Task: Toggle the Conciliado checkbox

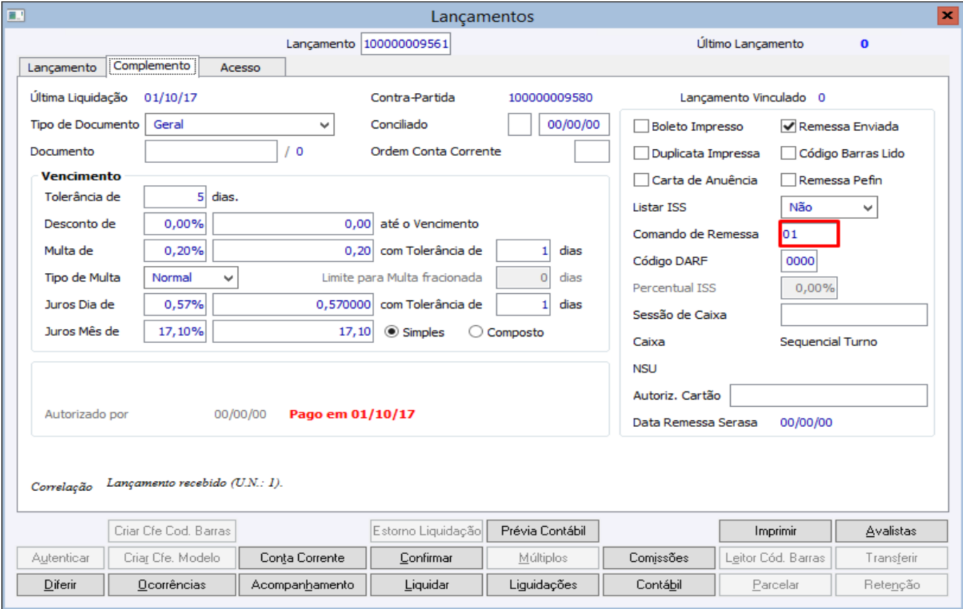Action: tap(520, 125)
